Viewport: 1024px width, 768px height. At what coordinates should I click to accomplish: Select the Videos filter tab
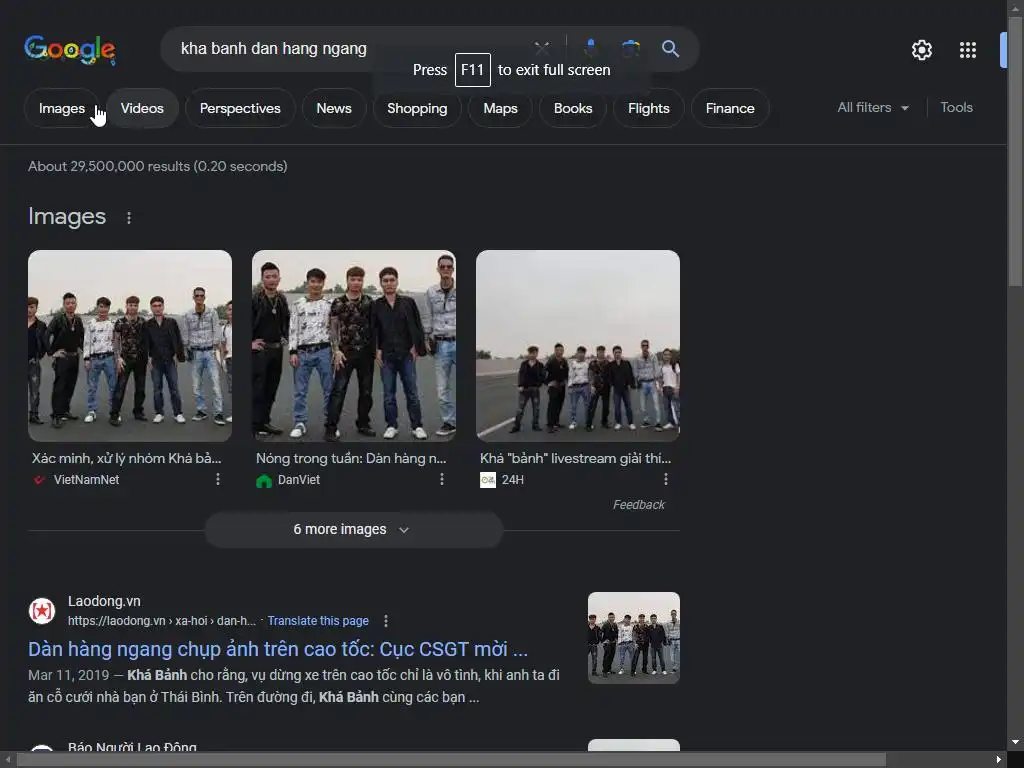click(x=142, y=108)
